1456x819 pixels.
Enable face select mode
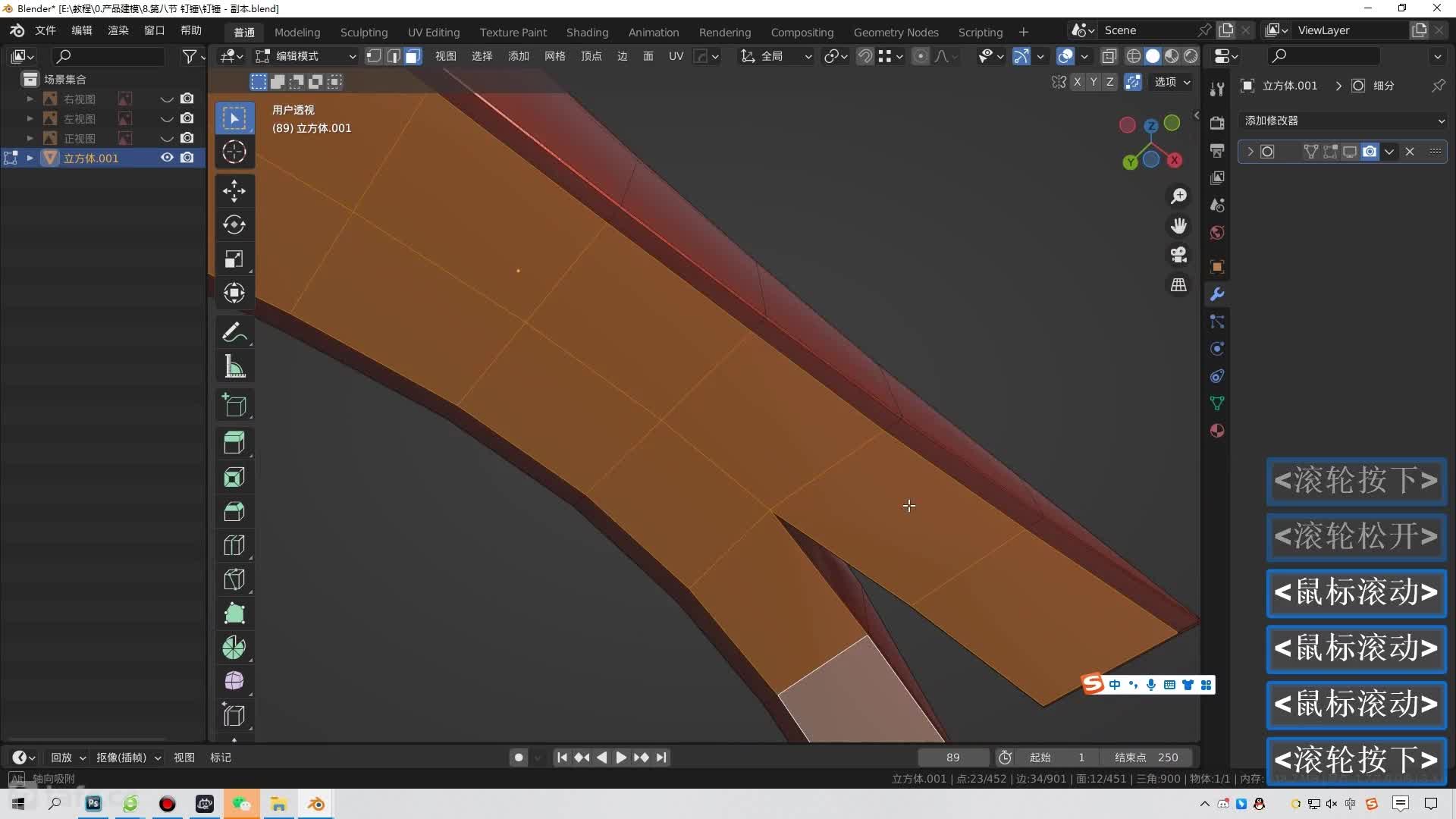(413, 56)
